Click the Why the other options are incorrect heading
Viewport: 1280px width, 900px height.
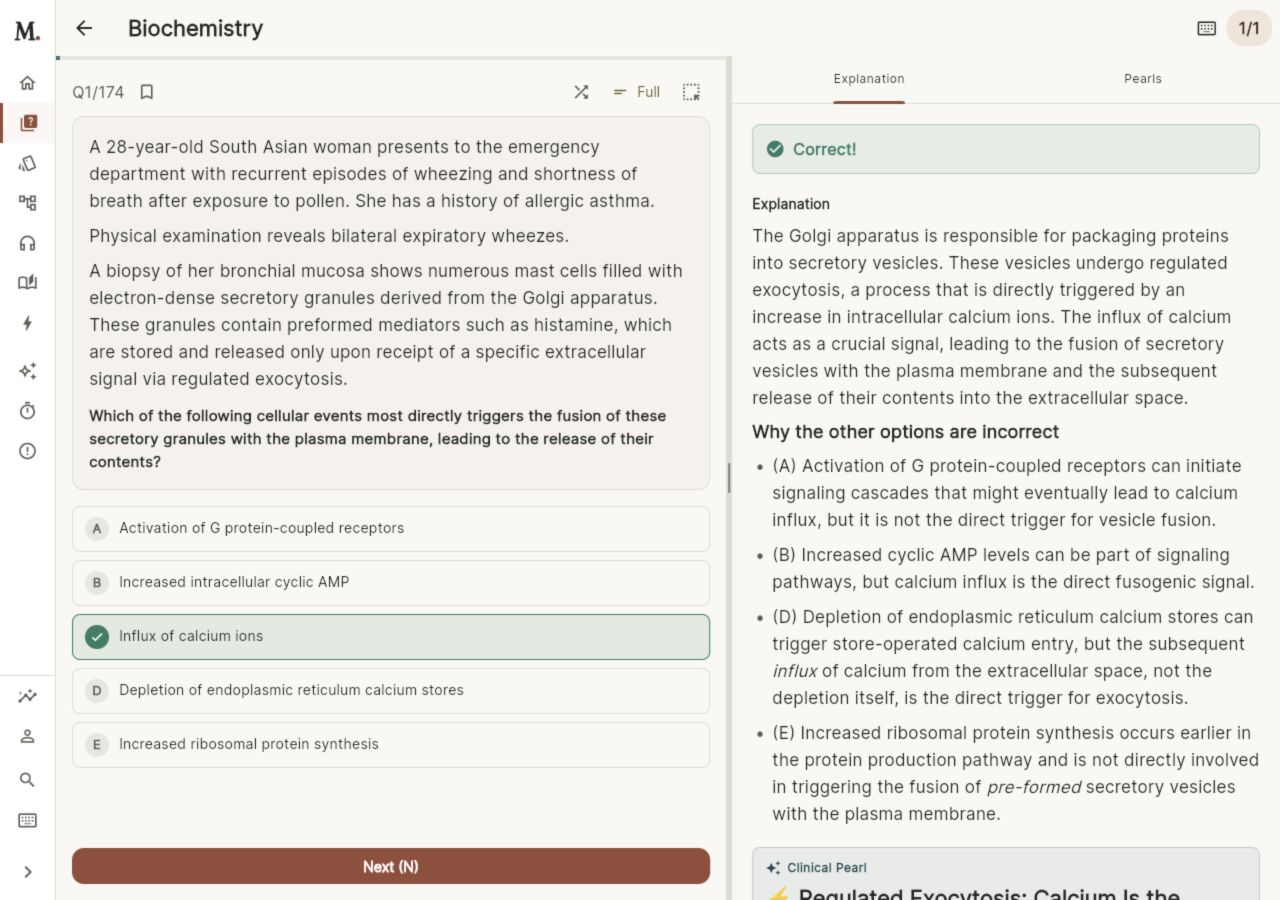point(905,432)
